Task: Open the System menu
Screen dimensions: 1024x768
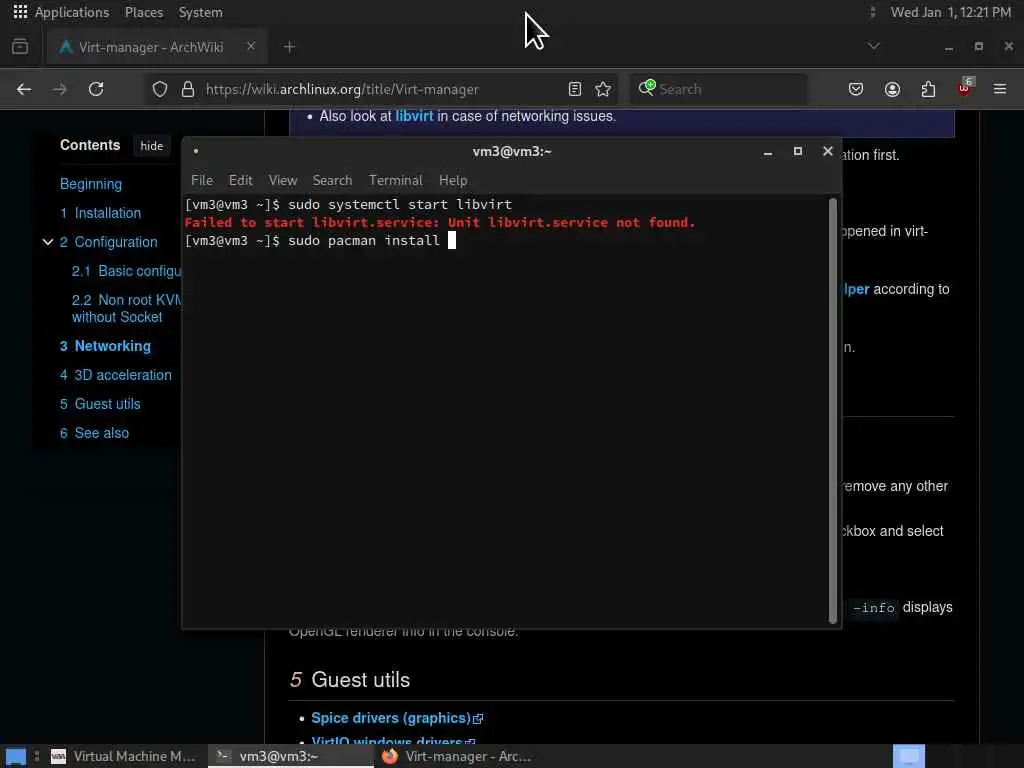Action: 200,12
